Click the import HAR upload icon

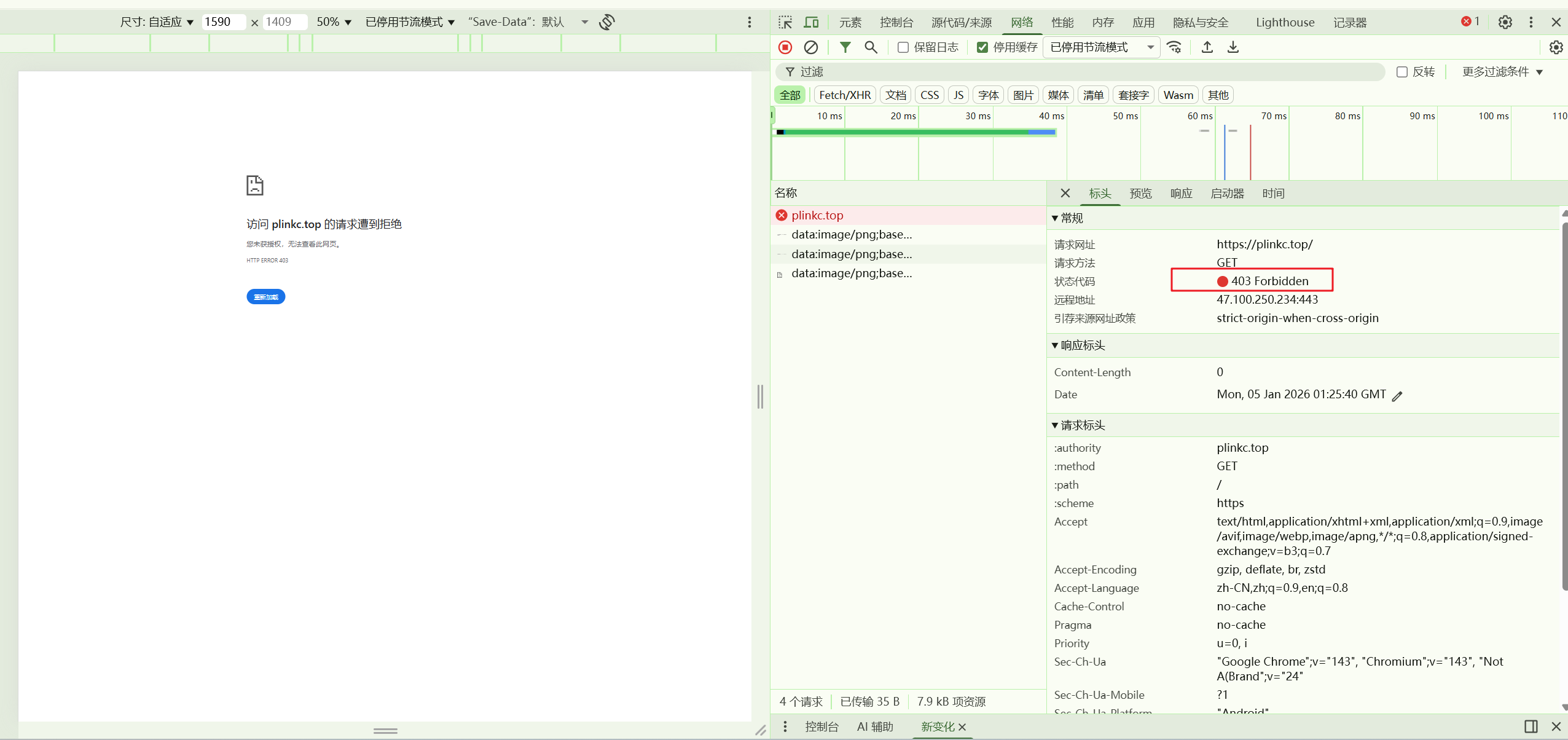[x=1207, y=47]
